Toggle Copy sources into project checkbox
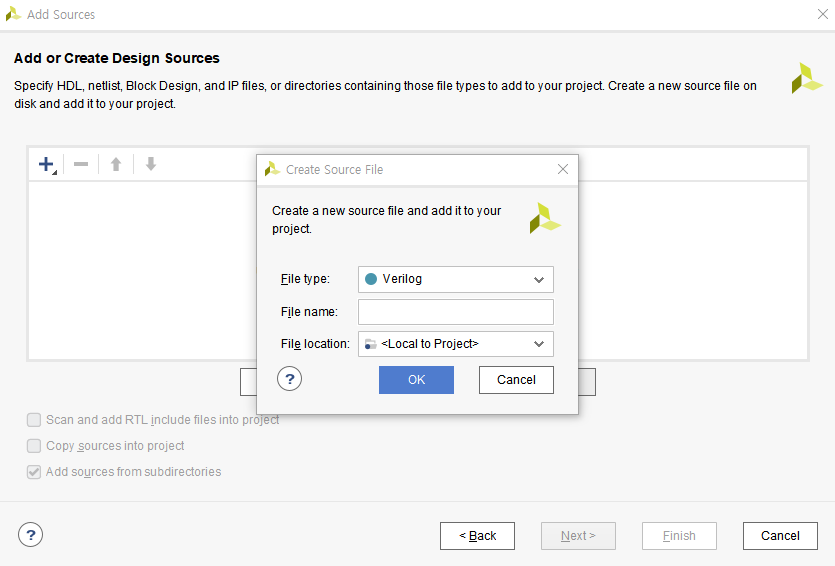 coord(34,446)
